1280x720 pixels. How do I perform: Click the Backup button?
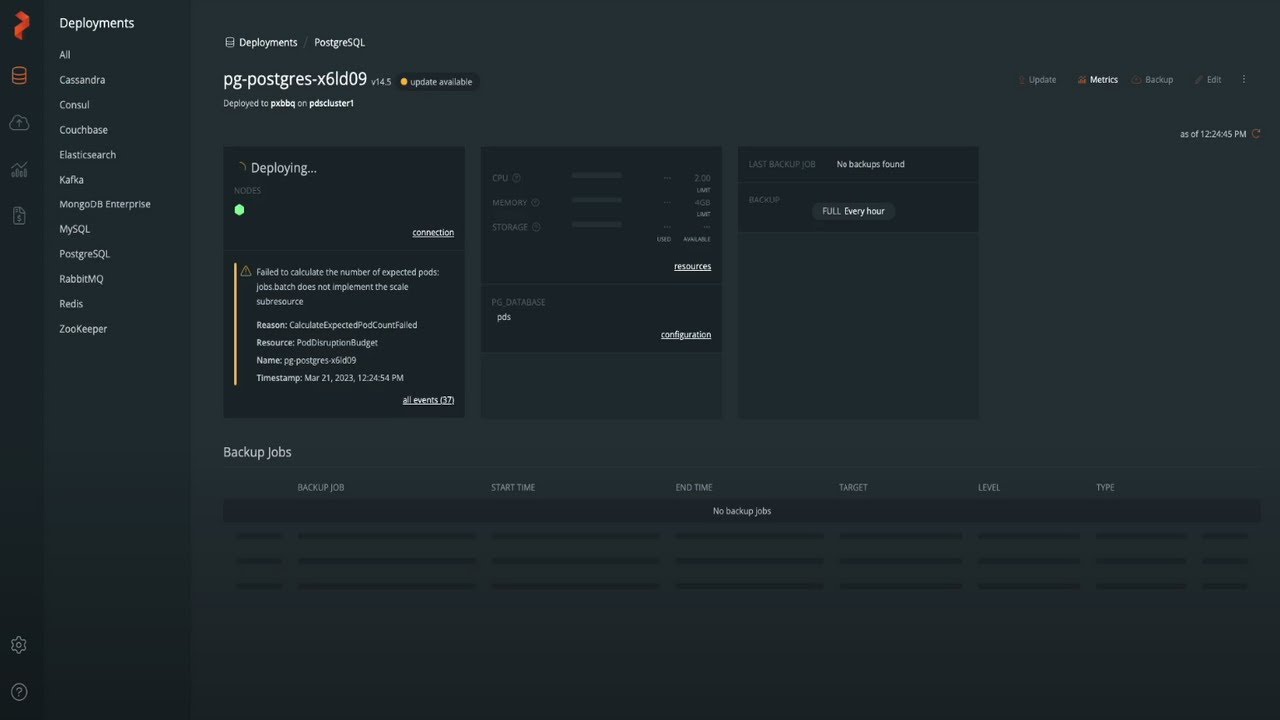tap(1152, 80)
